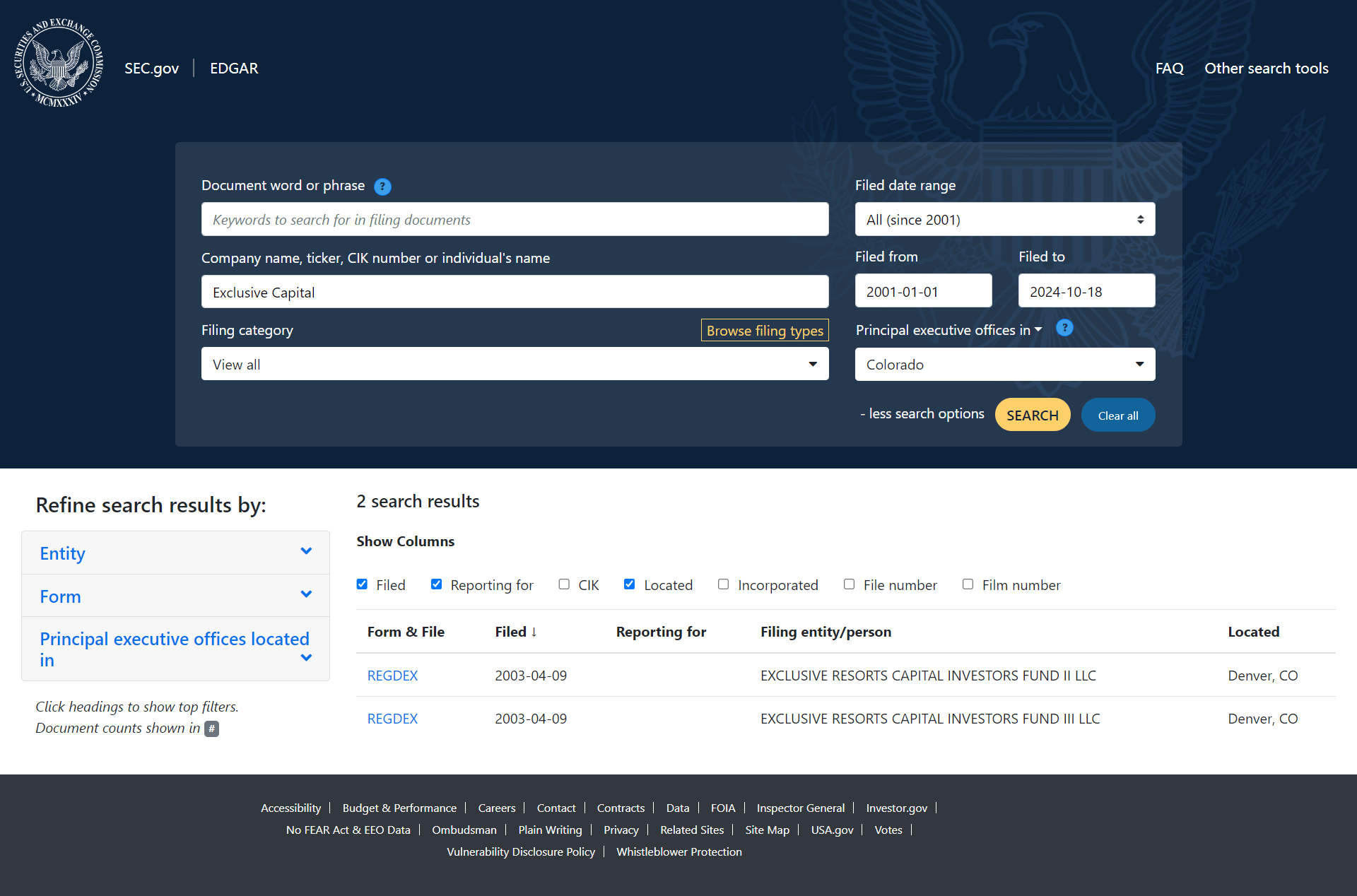Enable the Film number column checkbox
The width and height of the screenshot is (1357, 896).
click(x=968, y=584)
